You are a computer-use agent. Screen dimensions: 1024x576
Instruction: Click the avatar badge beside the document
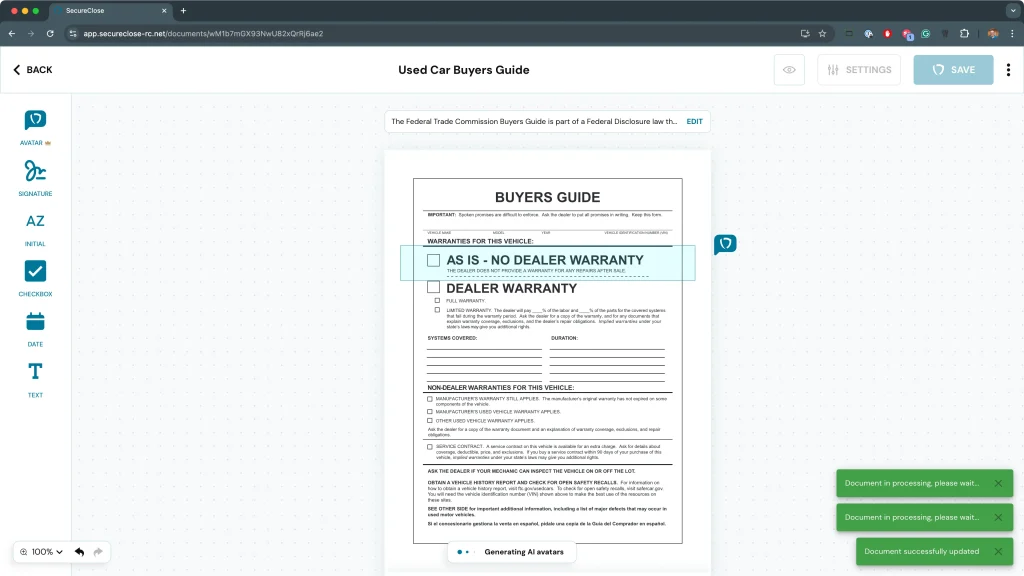pos(725,244)
